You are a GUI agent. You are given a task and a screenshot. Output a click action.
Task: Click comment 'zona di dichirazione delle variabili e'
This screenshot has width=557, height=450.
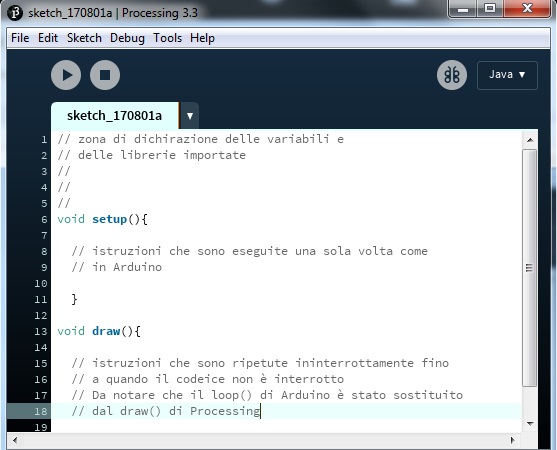pos(211,139)
